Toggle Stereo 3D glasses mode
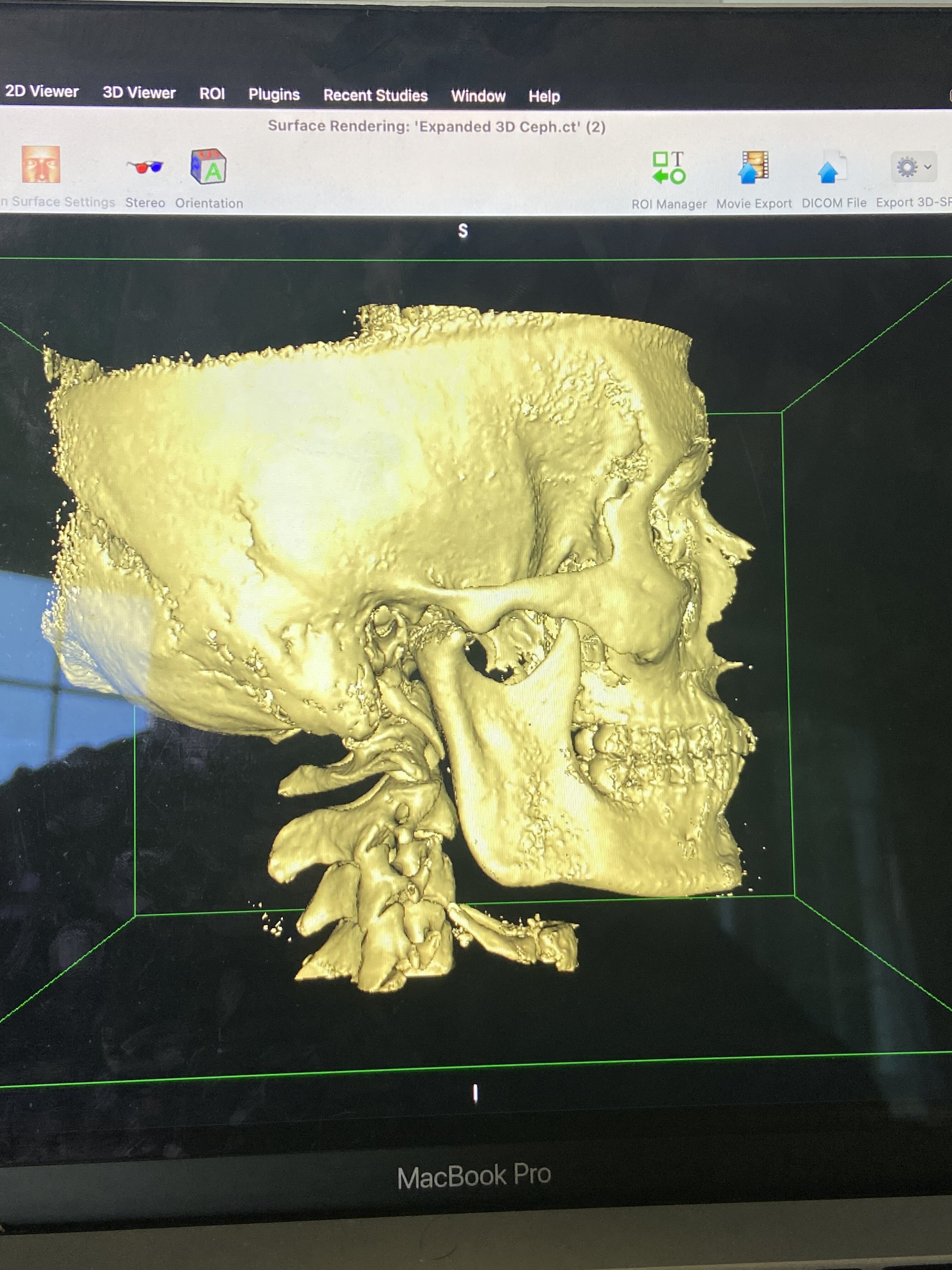Viewport: 952px width, 1270px height. 144,167
